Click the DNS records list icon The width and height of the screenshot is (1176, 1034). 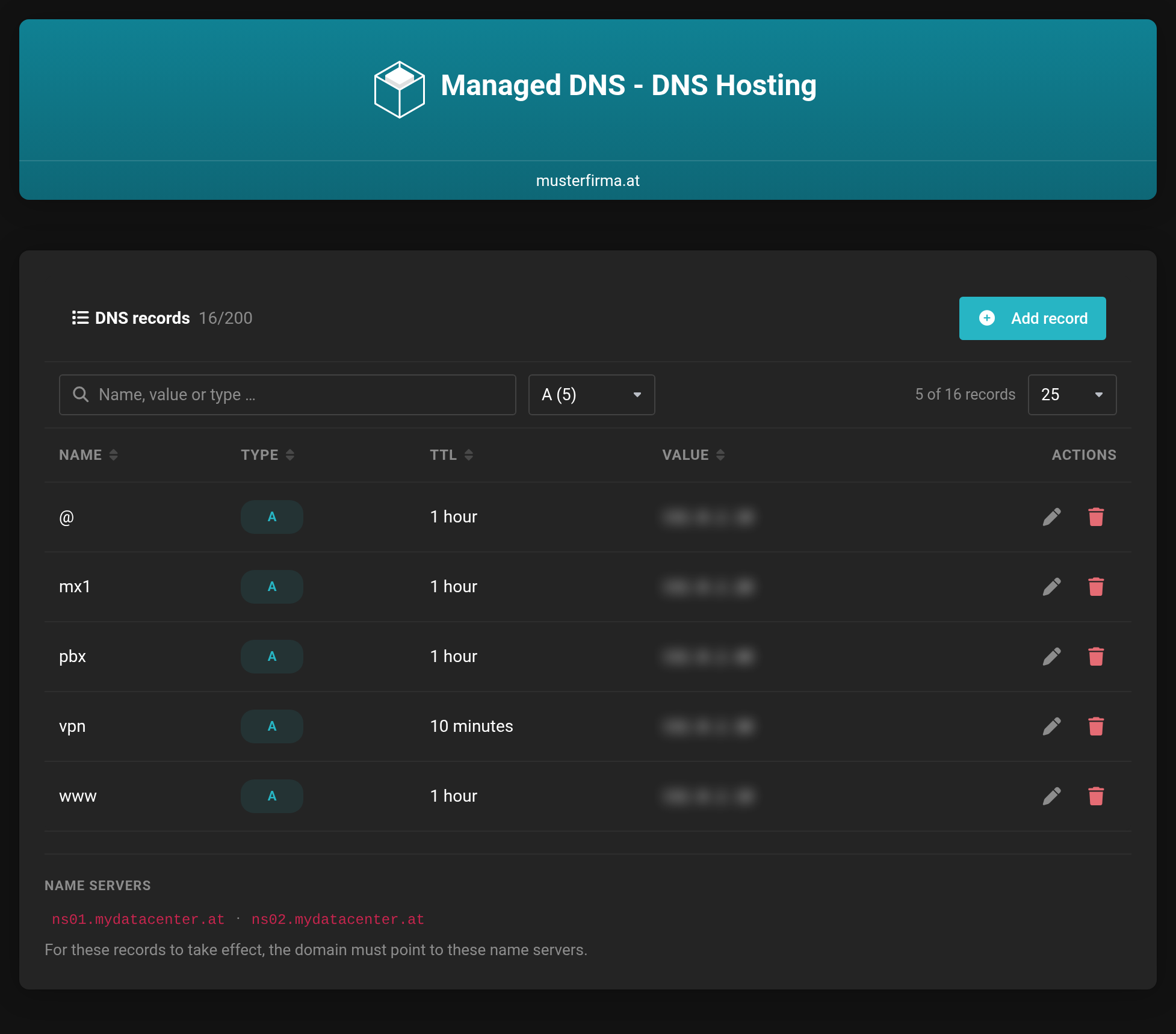(x=80, y=318)
